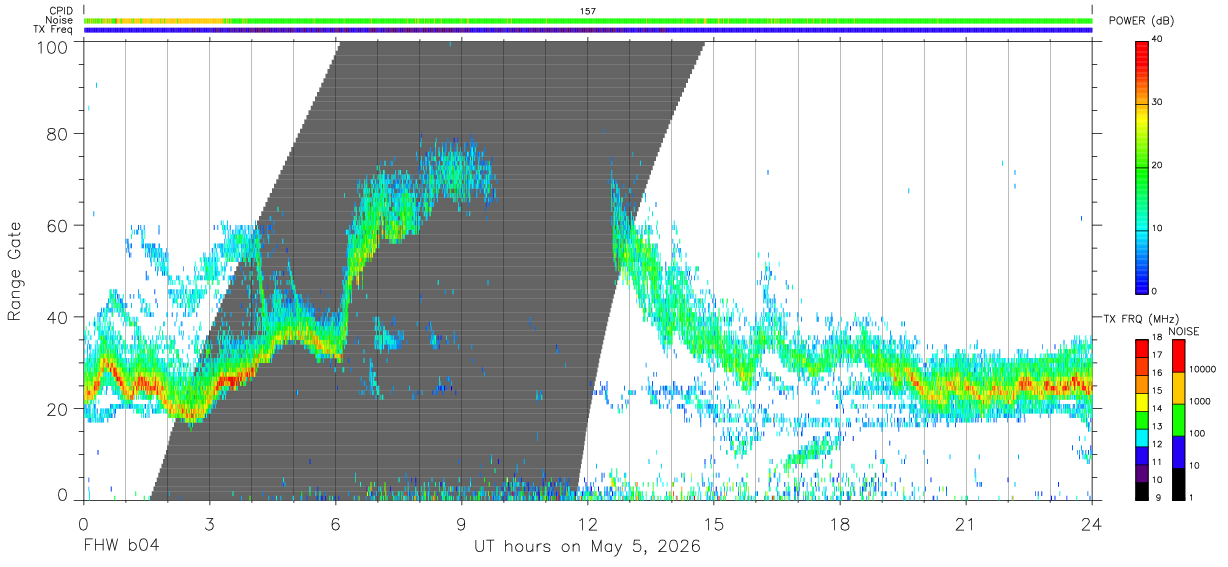This screenshot has height=567, width=1228.
Task: Pick the red top swatch of the NOISE legend
Action: tap(1180, 356)
